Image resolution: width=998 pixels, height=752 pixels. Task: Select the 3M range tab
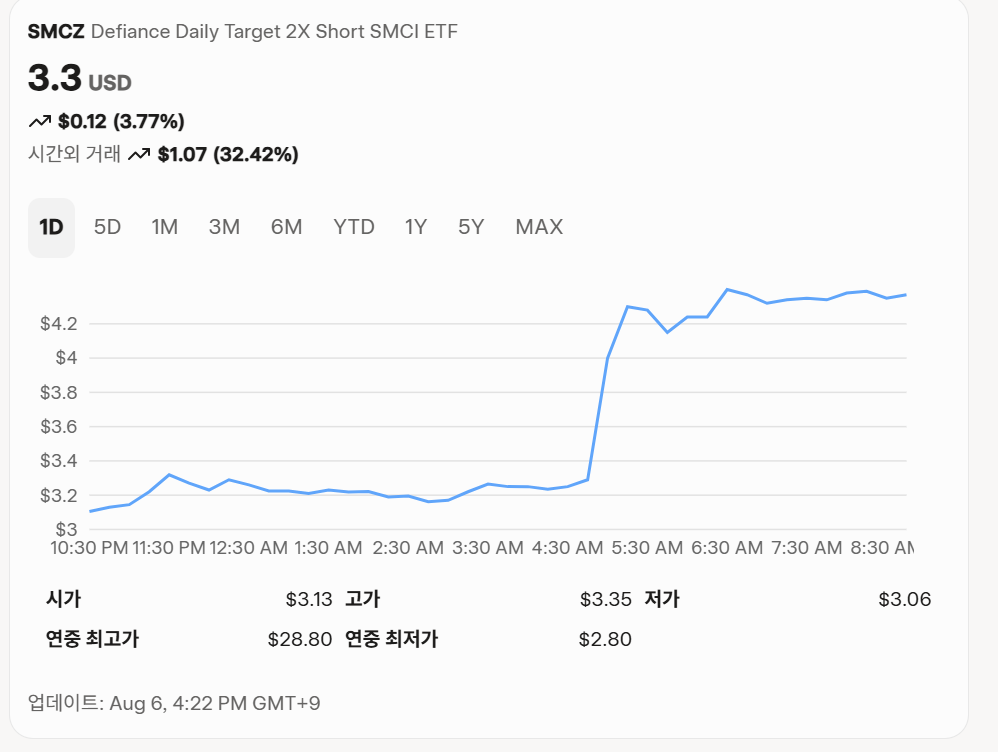coord(224,227)
